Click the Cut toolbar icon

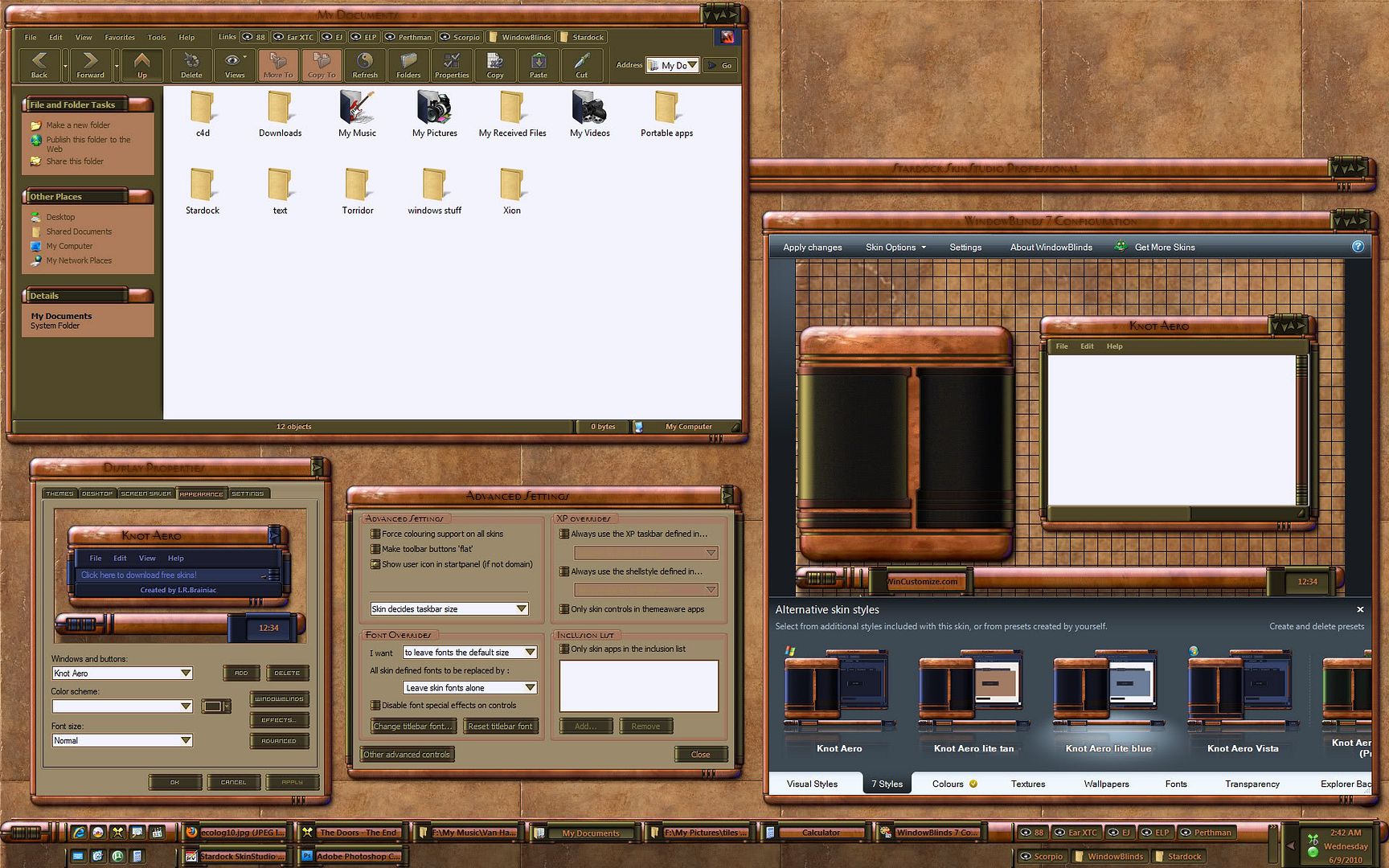[x=582, y=64]
